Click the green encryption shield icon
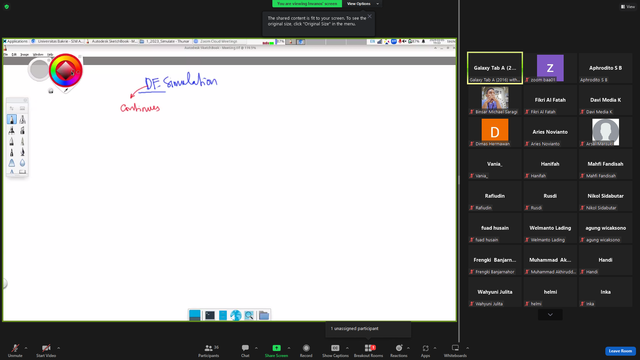 (7, 7)
